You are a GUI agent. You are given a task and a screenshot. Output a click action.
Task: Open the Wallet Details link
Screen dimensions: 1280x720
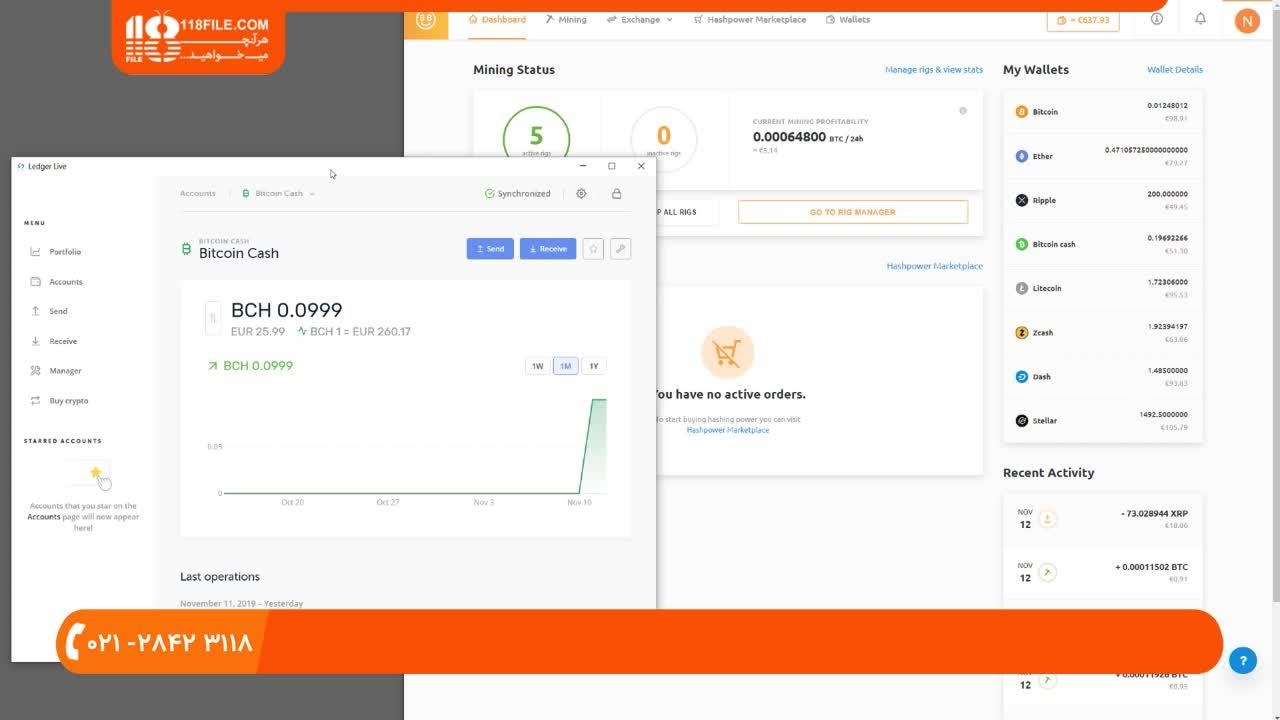point(1174,70)
